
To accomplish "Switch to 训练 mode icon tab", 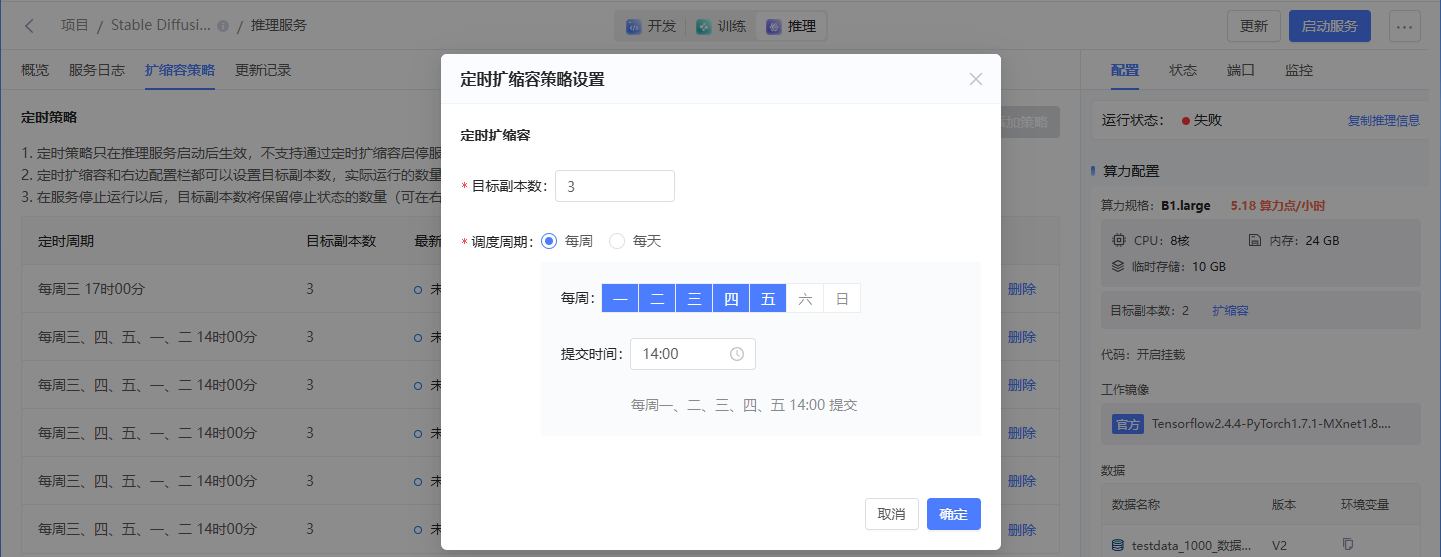I will point(721,27).
